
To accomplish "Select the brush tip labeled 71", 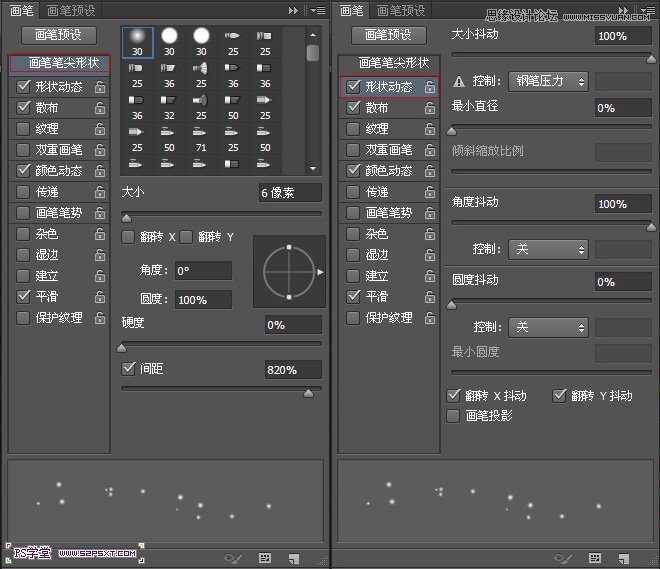I will pos(201,140).
